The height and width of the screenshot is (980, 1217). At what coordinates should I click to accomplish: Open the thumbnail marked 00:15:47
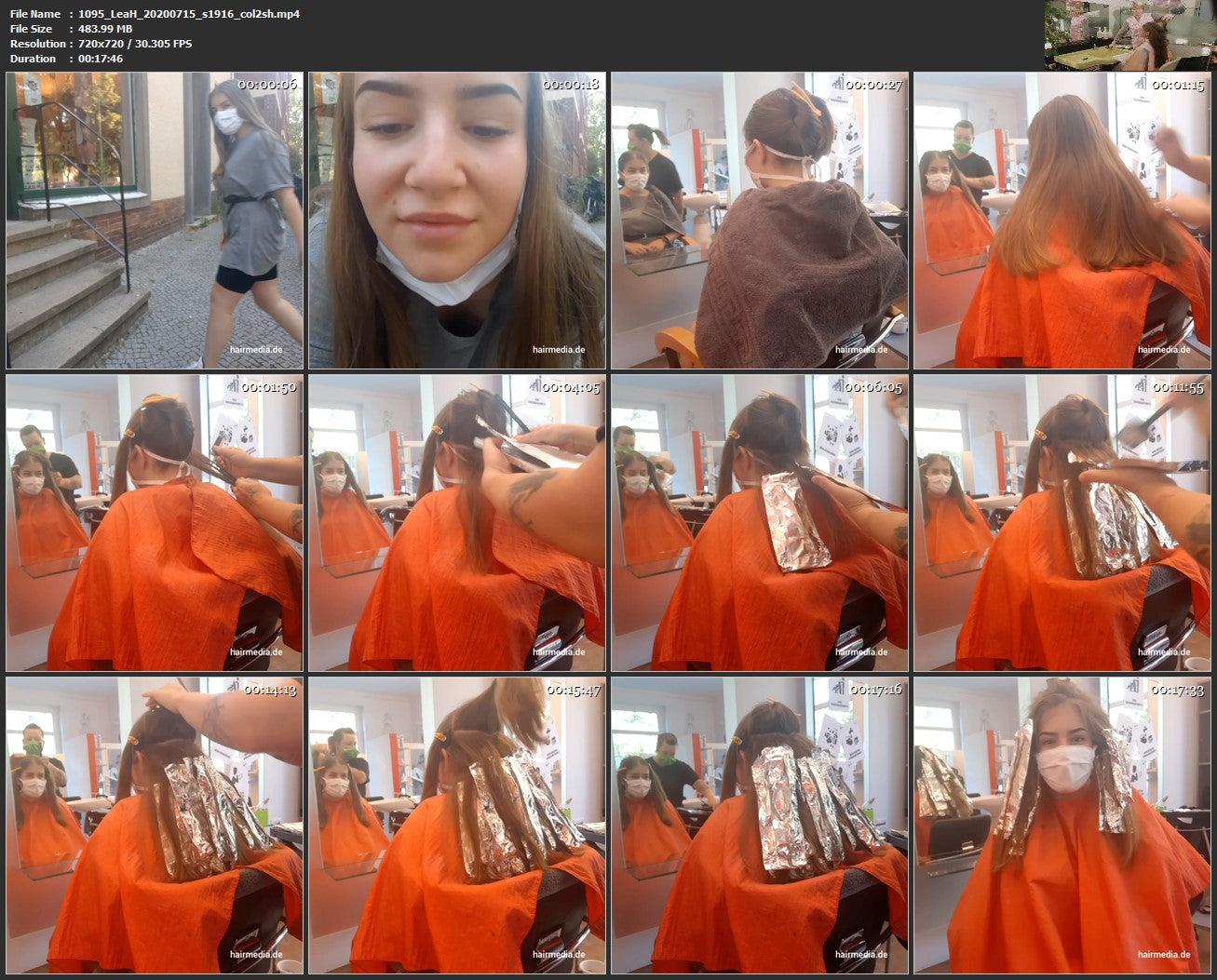[x=456, y=826]
